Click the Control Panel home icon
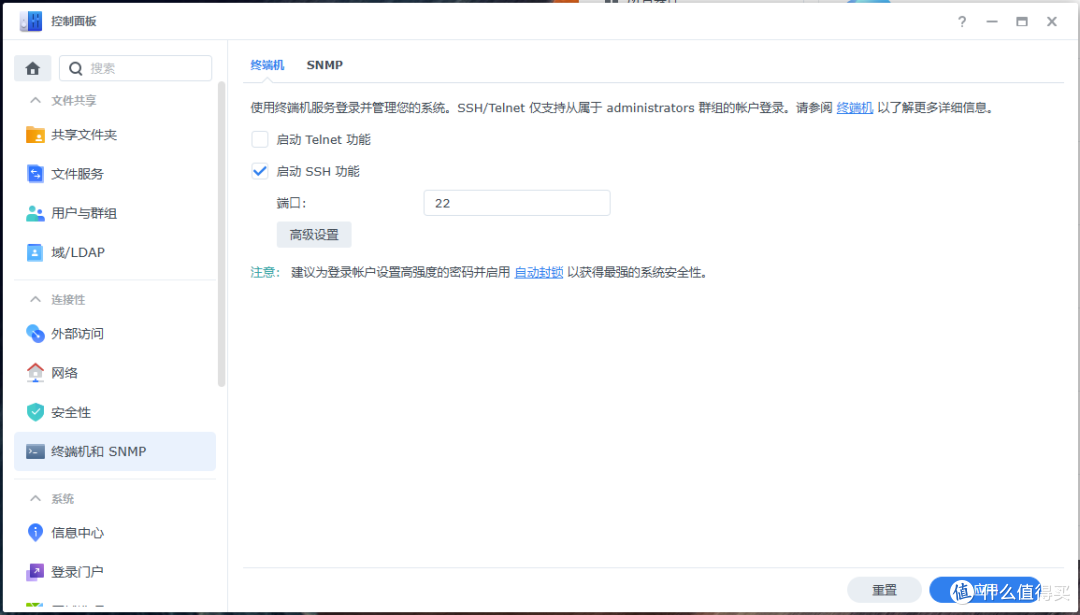Viewport: 1080px width, 615px height. pyautogui.click(x=32, y=68)
